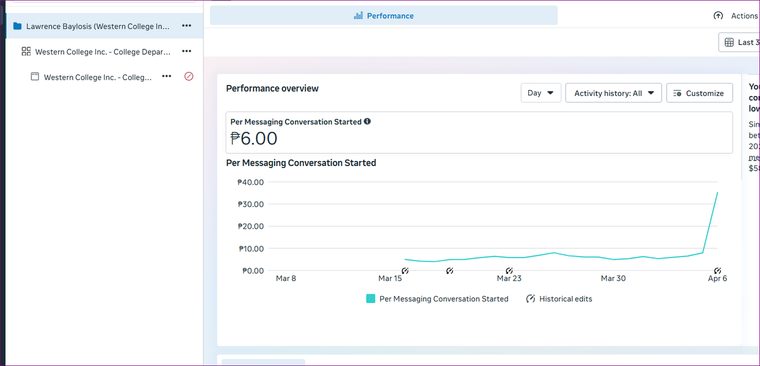Click the Mar 23 x-axis label

pos(509,279)
